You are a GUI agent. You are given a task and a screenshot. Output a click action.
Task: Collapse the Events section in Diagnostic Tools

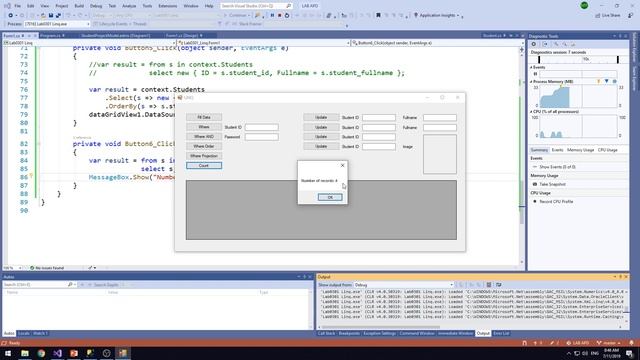tap(531, 67)
